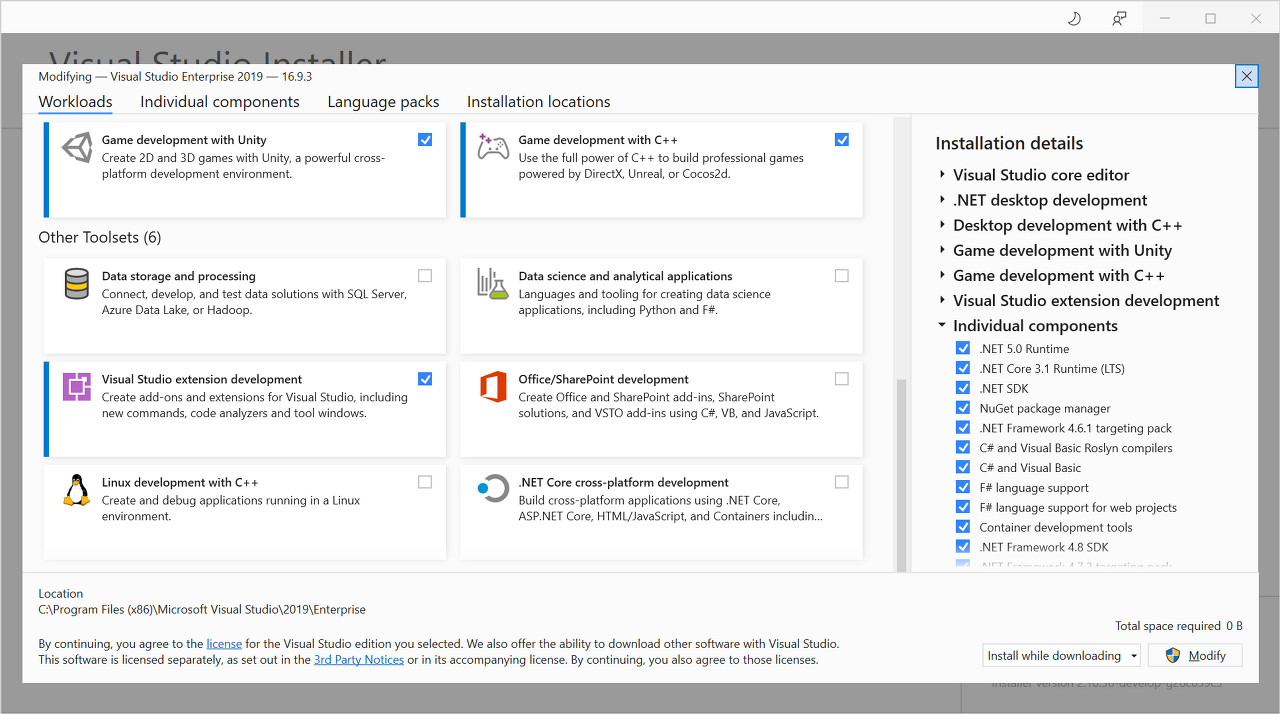Check .NET Core cross-platform development workload
This screenshot has width=1280, height=714.
pos(841,482)
